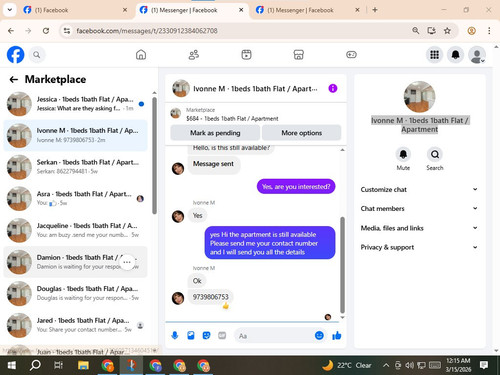
Task: Select Ivonne M conversation in list
Action: coord(75,135)
